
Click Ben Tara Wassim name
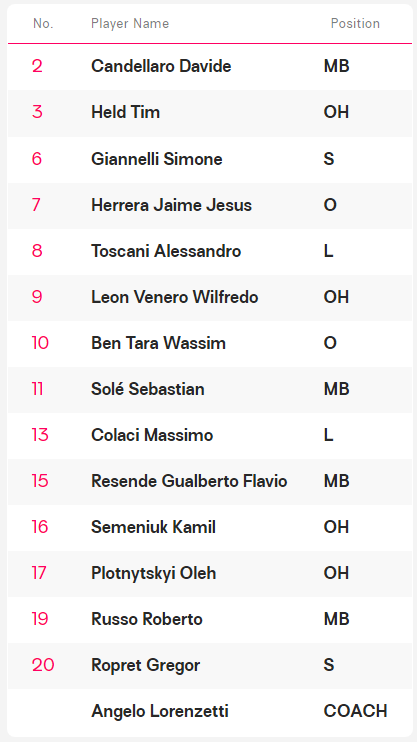tap(158, 343)
